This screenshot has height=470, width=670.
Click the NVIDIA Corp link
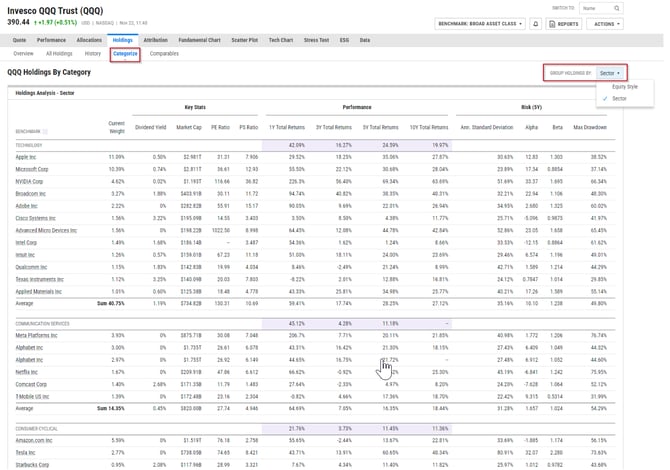click(29, 183)
